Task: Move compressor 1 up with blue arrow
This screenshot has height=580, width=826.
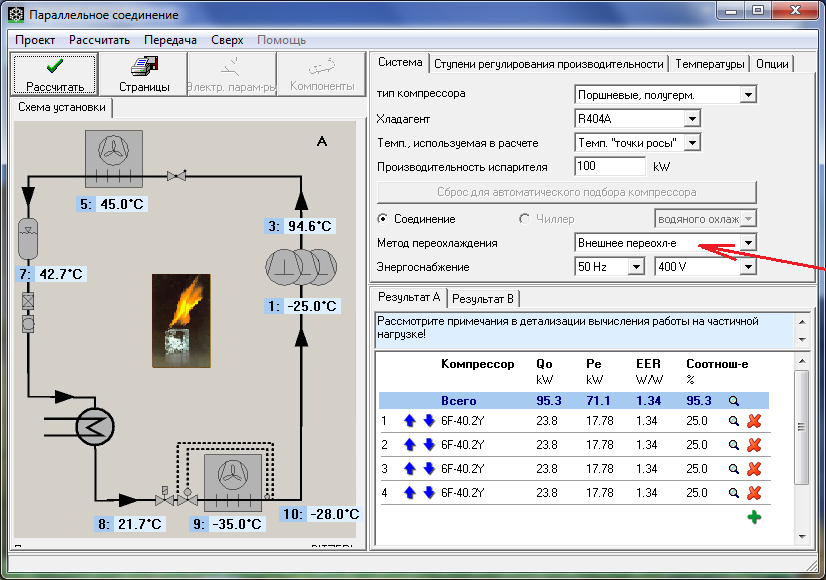Action: click(x=410, y=420)
